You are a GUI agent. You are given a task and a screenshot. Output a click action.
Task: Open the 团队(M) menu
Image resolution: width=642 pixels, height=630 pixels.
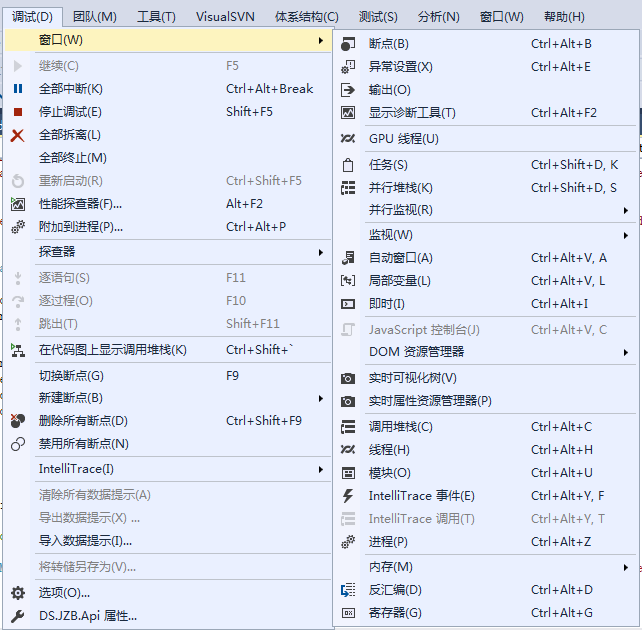[95, 17]
